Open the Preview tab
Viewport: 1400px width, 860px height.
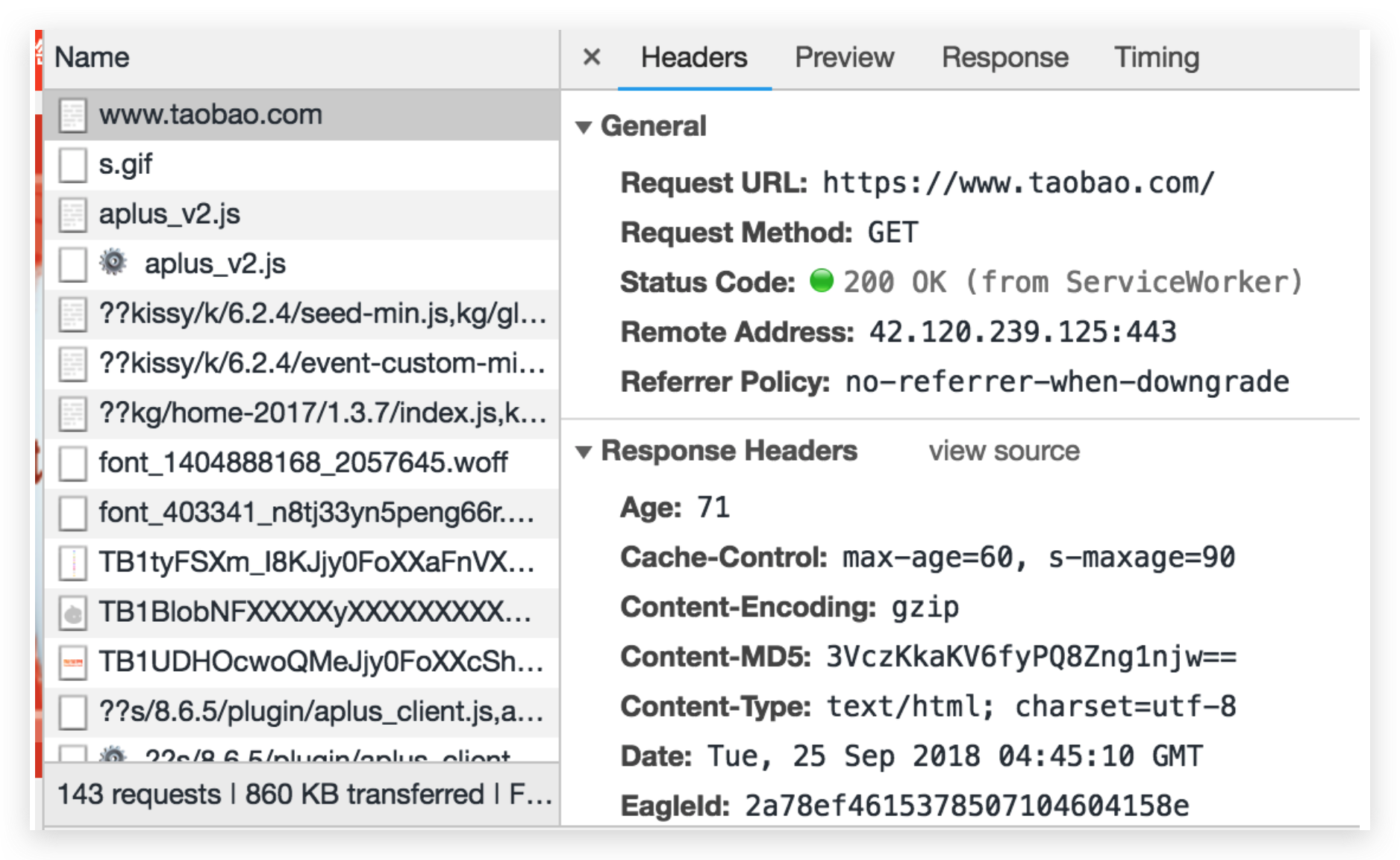(844, 57)
